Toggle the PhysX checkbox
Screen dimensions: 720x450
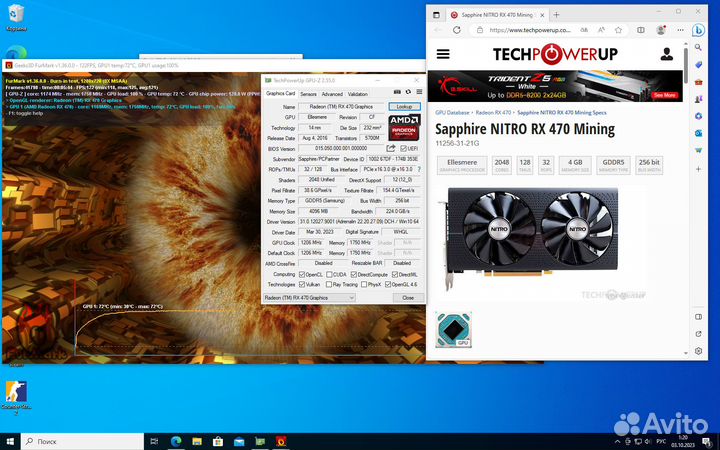pyautogui.click(x=364, y=284)
